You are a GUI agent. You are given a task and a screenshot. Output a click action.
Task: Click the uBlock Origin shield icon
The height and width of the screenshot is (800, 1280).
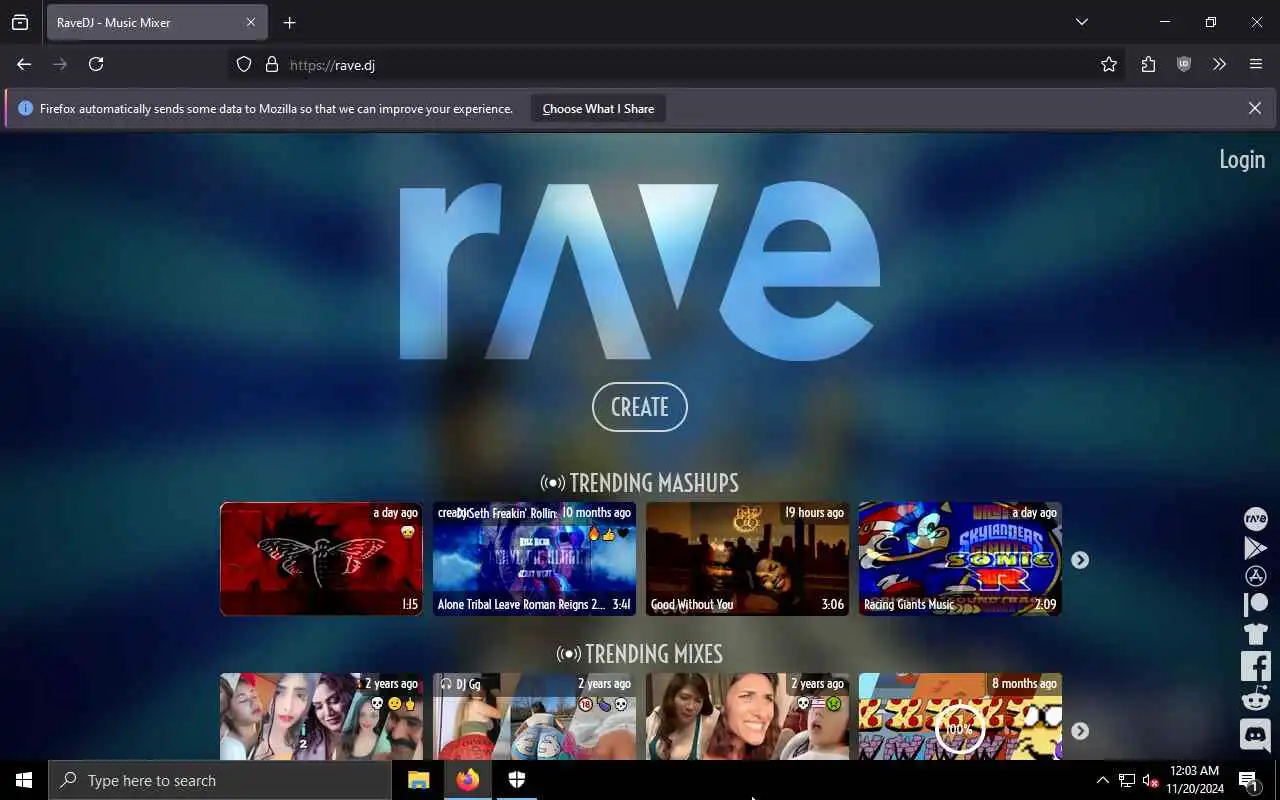point(1184,64)
